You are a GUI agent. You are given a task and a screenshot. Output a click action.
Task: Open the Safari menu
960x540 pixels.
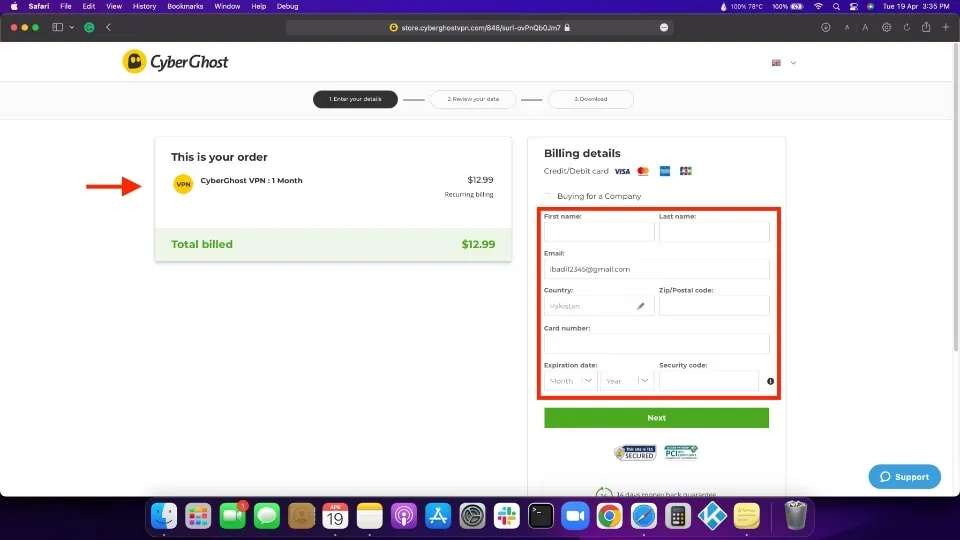[39, 6]
